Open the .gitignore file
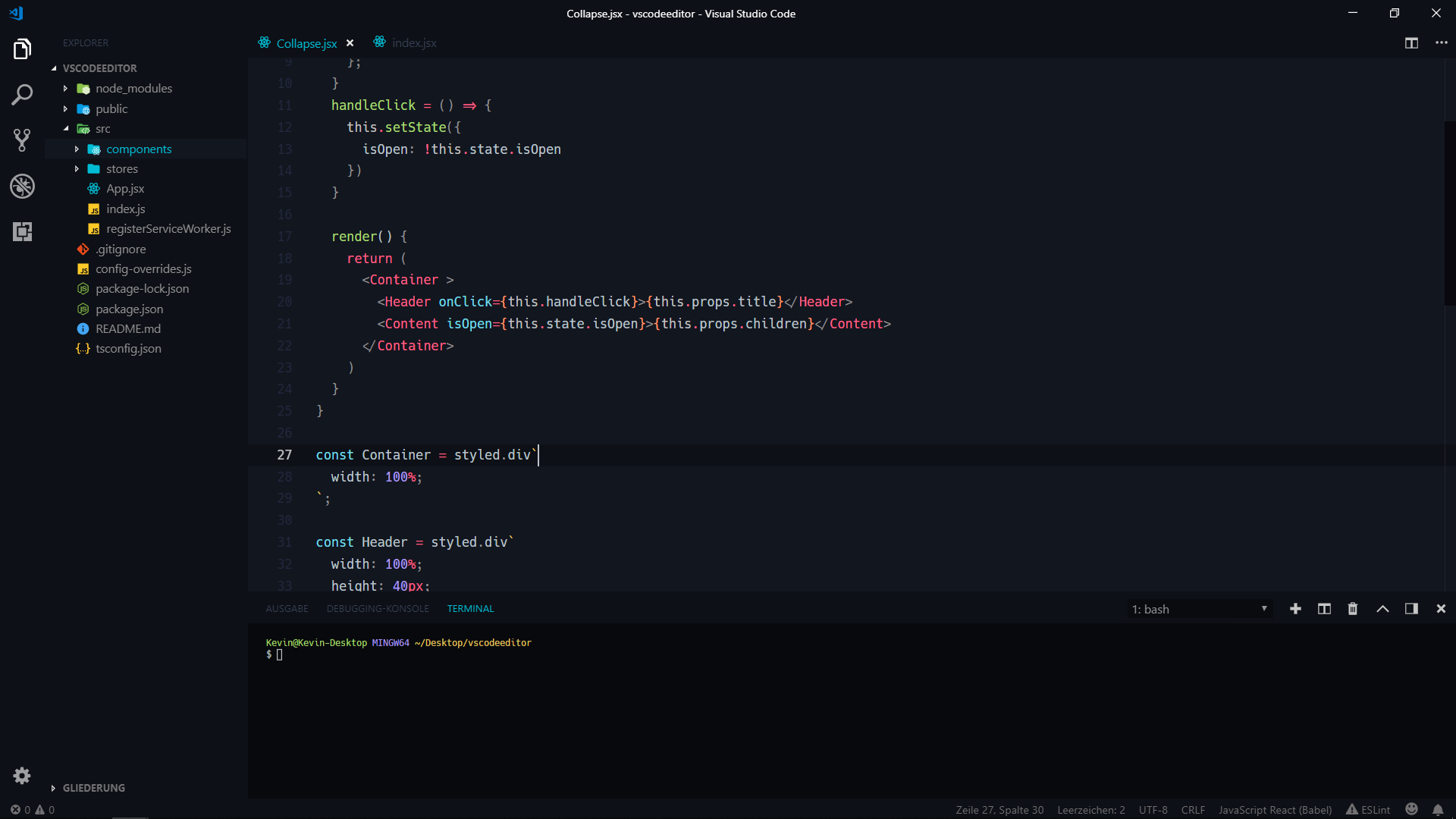This screenshot has height=819, width=1456. click(x=121, y=249)
